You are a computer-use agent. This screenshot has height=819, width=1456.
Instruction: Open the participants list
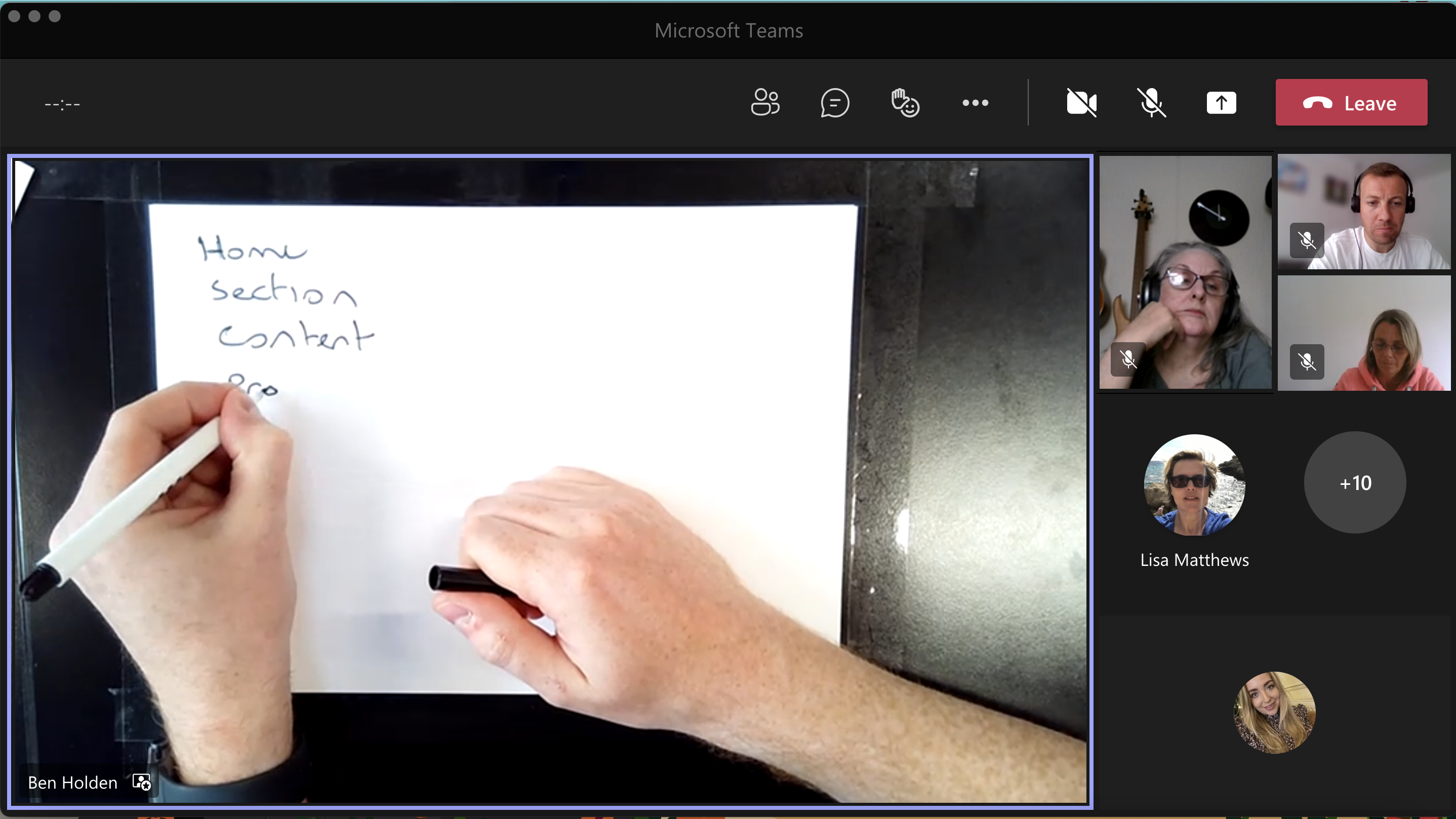click(766, 103)
